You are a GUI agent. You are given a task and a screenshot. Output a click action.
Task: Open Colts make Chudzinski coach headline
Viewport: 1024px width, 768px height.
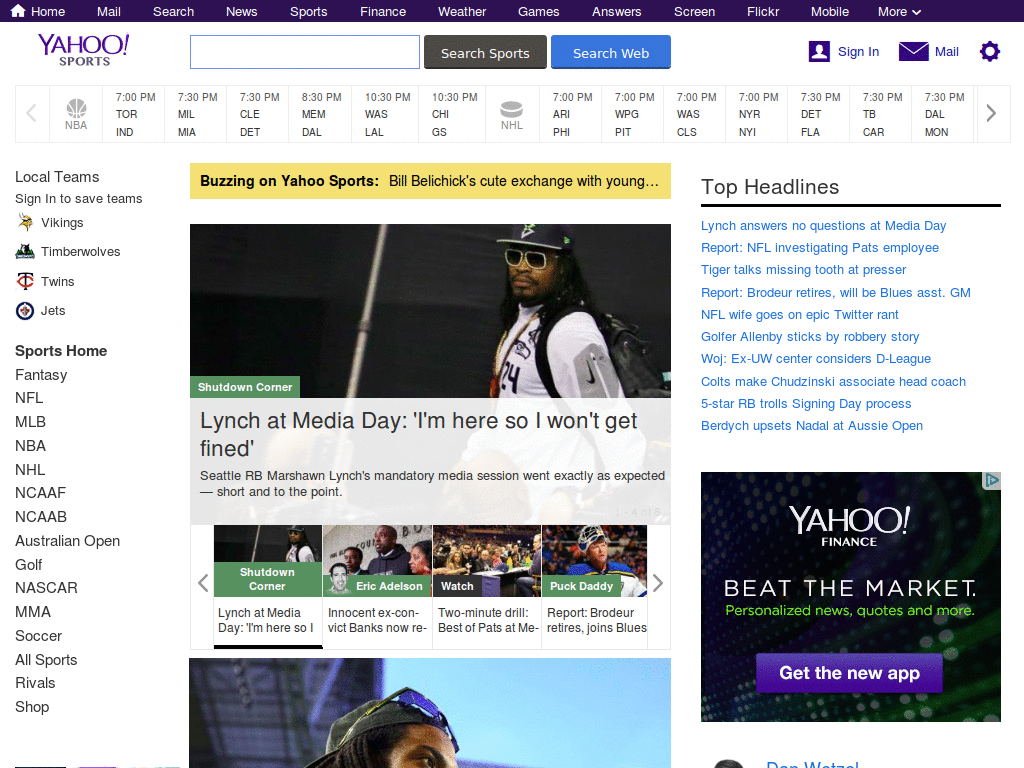[833, 381]
